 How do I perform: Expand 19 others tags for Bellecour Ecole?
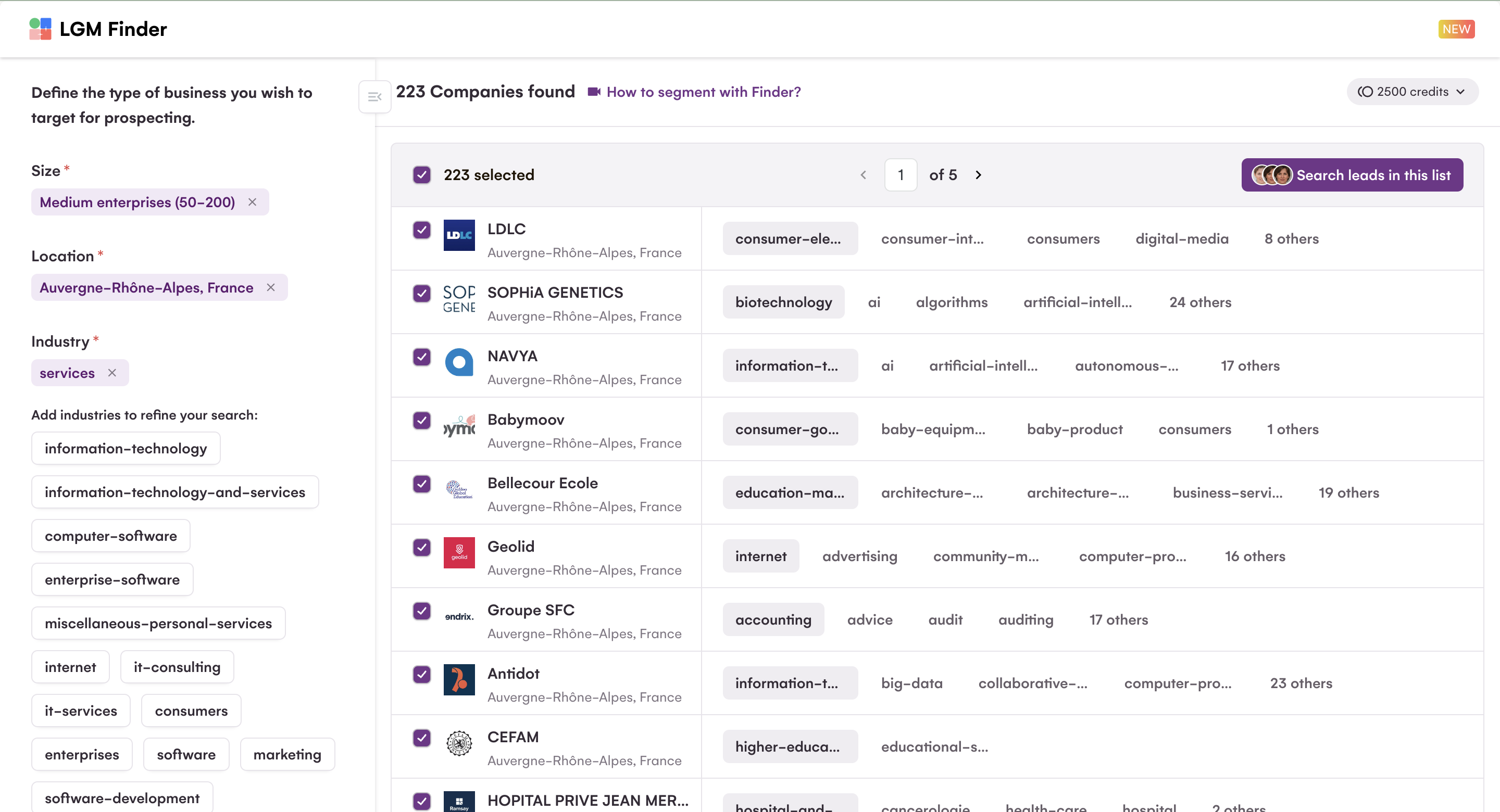click(1348, 492)
